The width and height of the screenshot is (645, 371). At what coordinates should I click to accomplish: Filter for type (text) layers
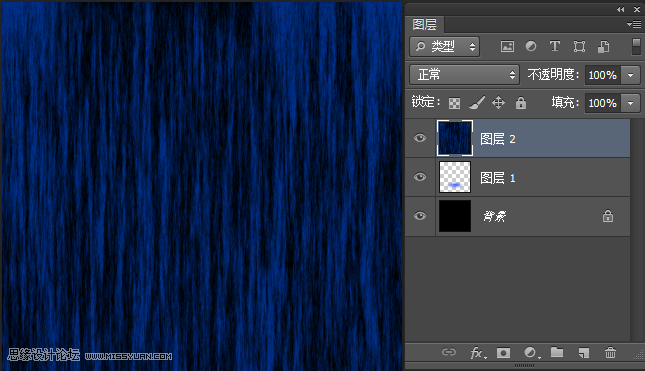[555, 46]
